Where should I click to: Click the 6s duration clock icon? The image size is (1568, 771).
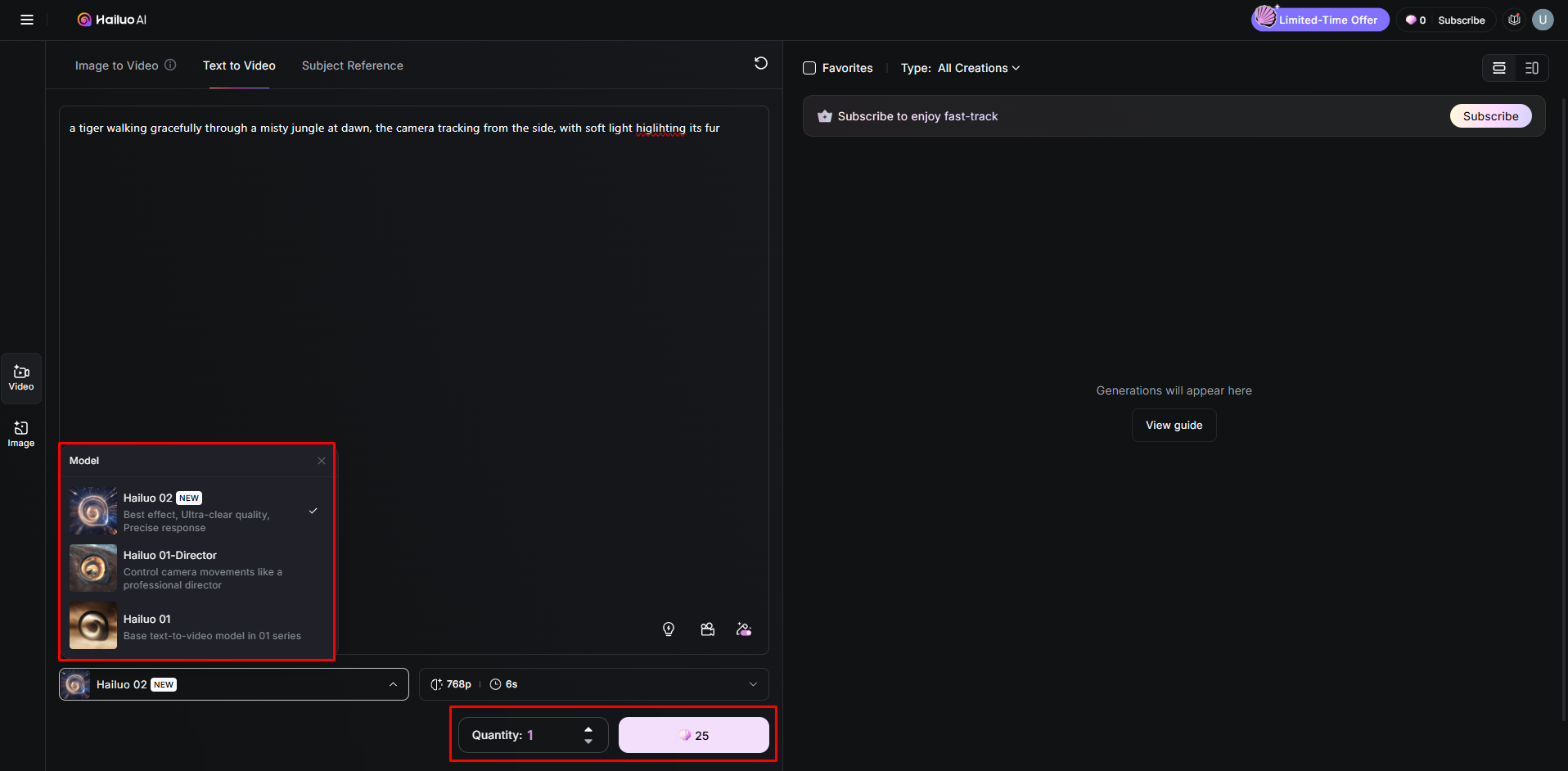click(495, 684)
